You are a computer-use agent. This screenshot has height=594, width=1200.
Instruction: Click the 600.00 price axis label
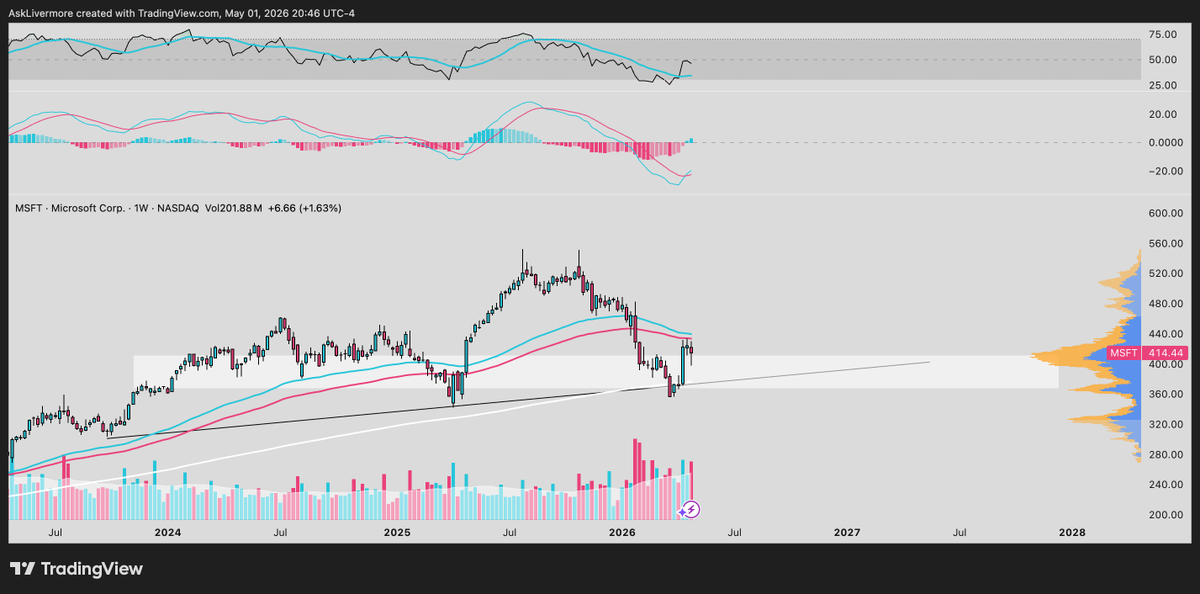pos(1164,213)
